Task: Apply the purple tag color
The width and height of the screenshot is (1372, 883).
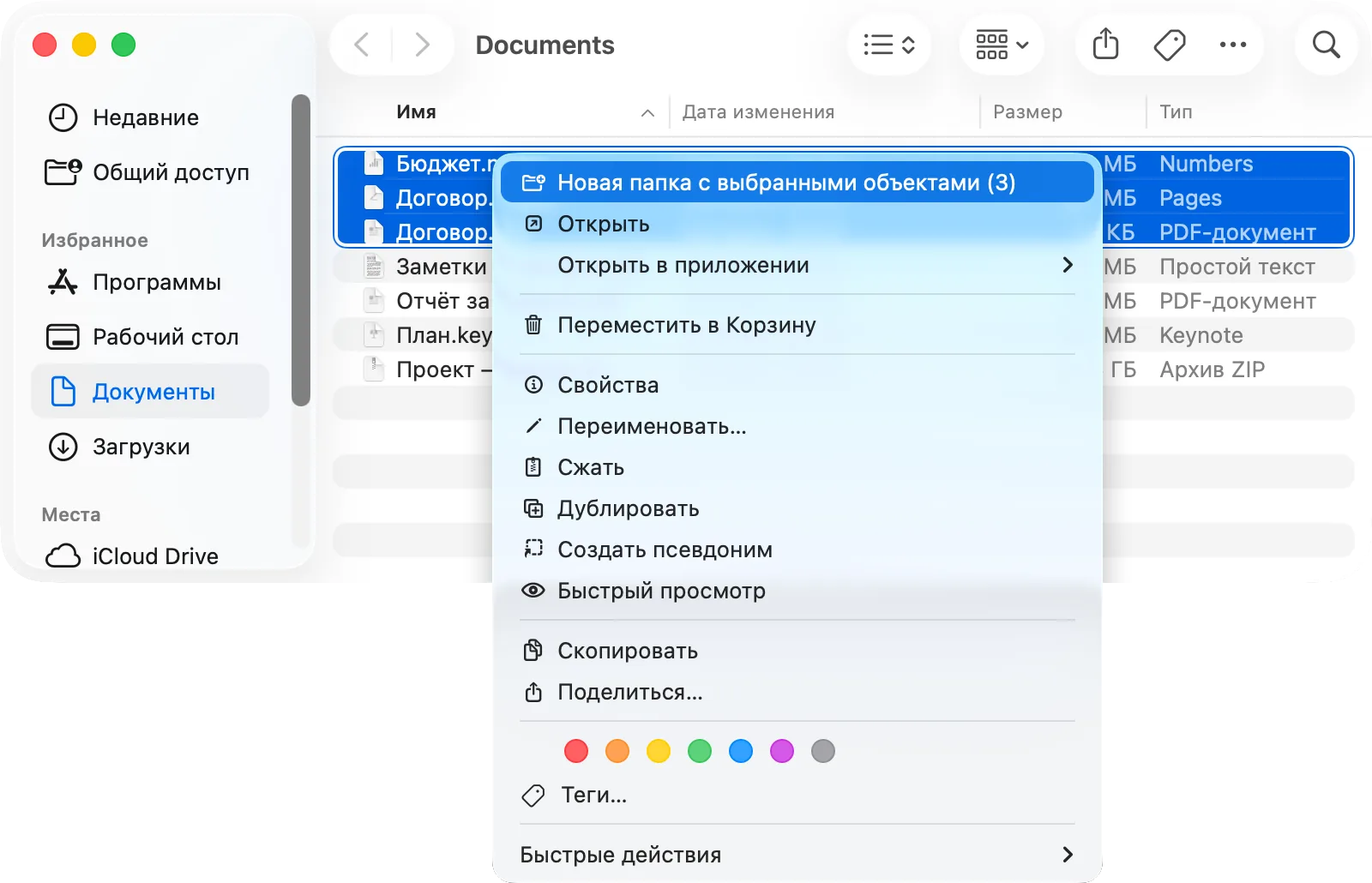Action: (782, 751)
